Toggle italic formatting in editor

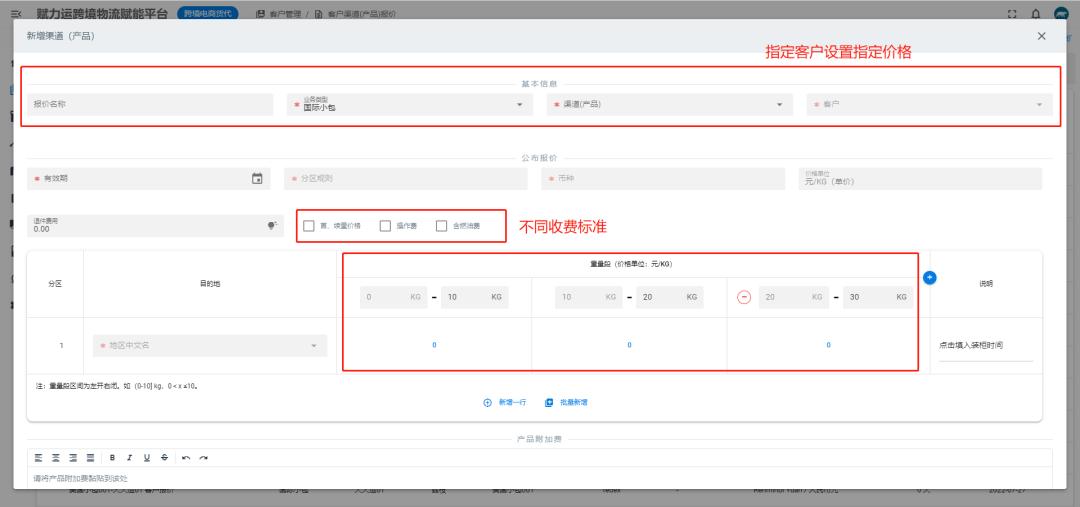[129, 457]
